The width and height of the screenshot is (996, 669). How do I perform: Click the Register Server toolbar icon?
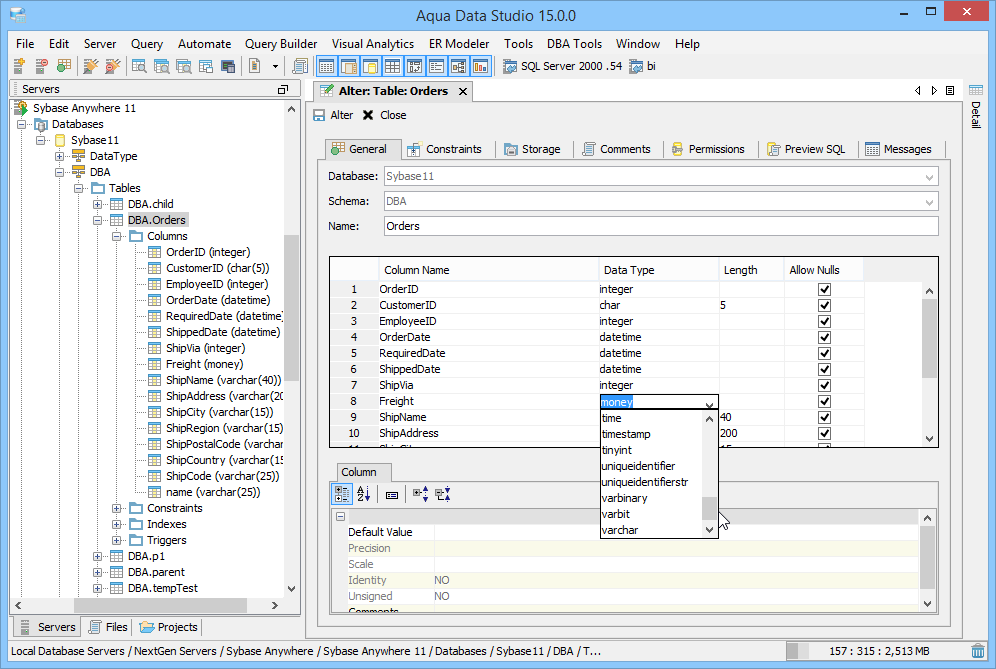coord(19,66)
